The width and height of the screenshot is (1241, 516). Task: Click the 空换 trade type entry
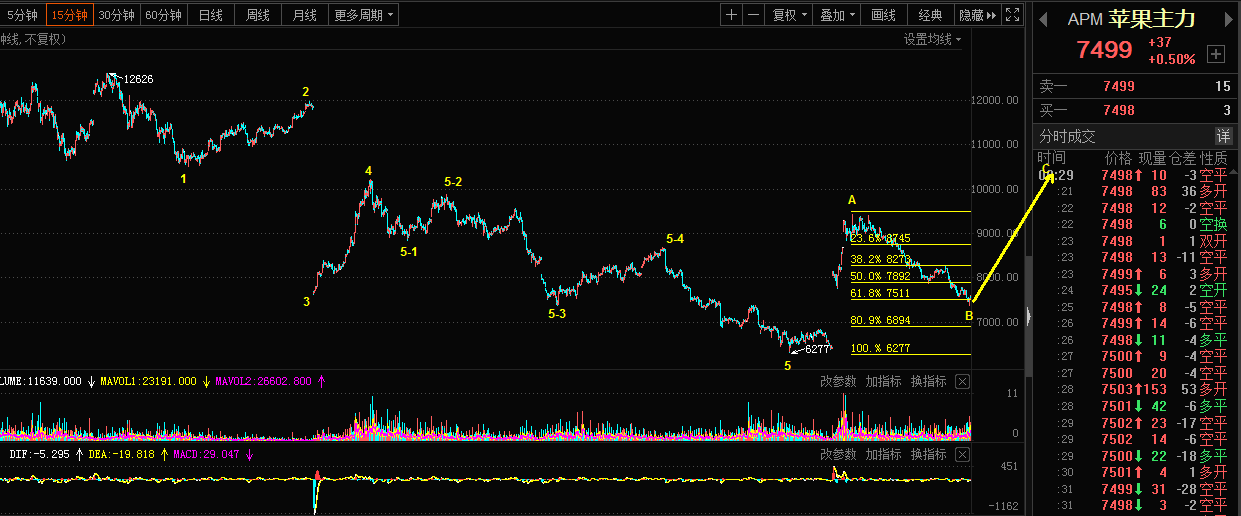click(1214, 224)
